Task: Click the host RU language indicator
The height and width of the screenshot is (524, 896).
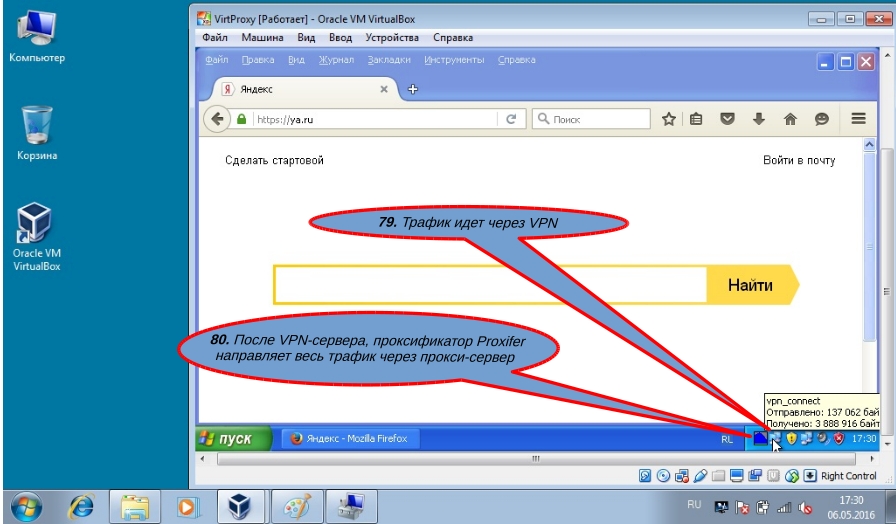Action: tap(694, 505)
